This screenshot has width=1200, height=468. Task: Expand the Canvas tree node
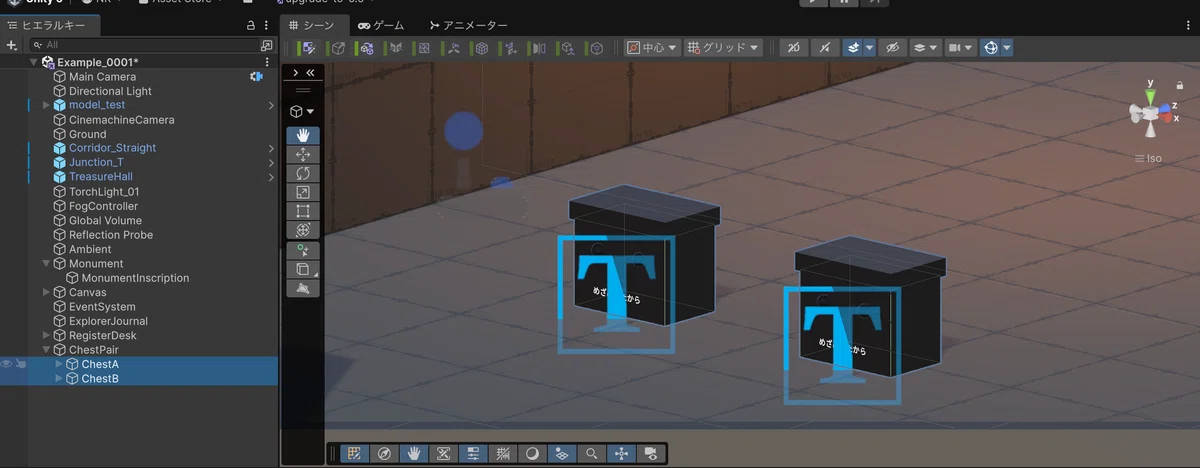46,292
